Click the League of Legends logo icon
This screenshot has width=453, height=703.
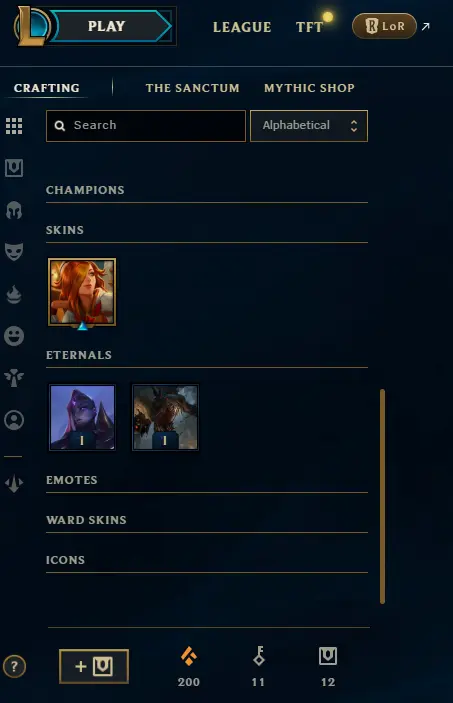[x=31, y=26]
